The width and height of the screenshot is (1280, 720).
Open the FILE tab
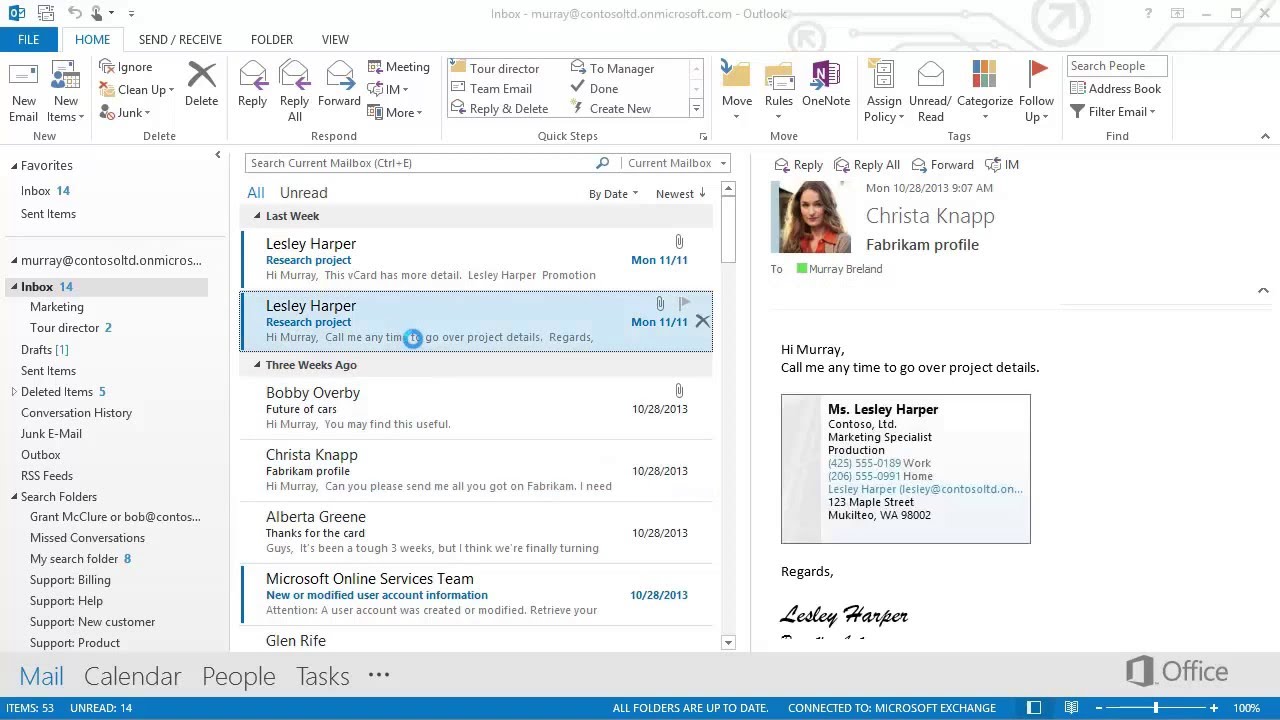pyautogui.click(x=28, y=40)
